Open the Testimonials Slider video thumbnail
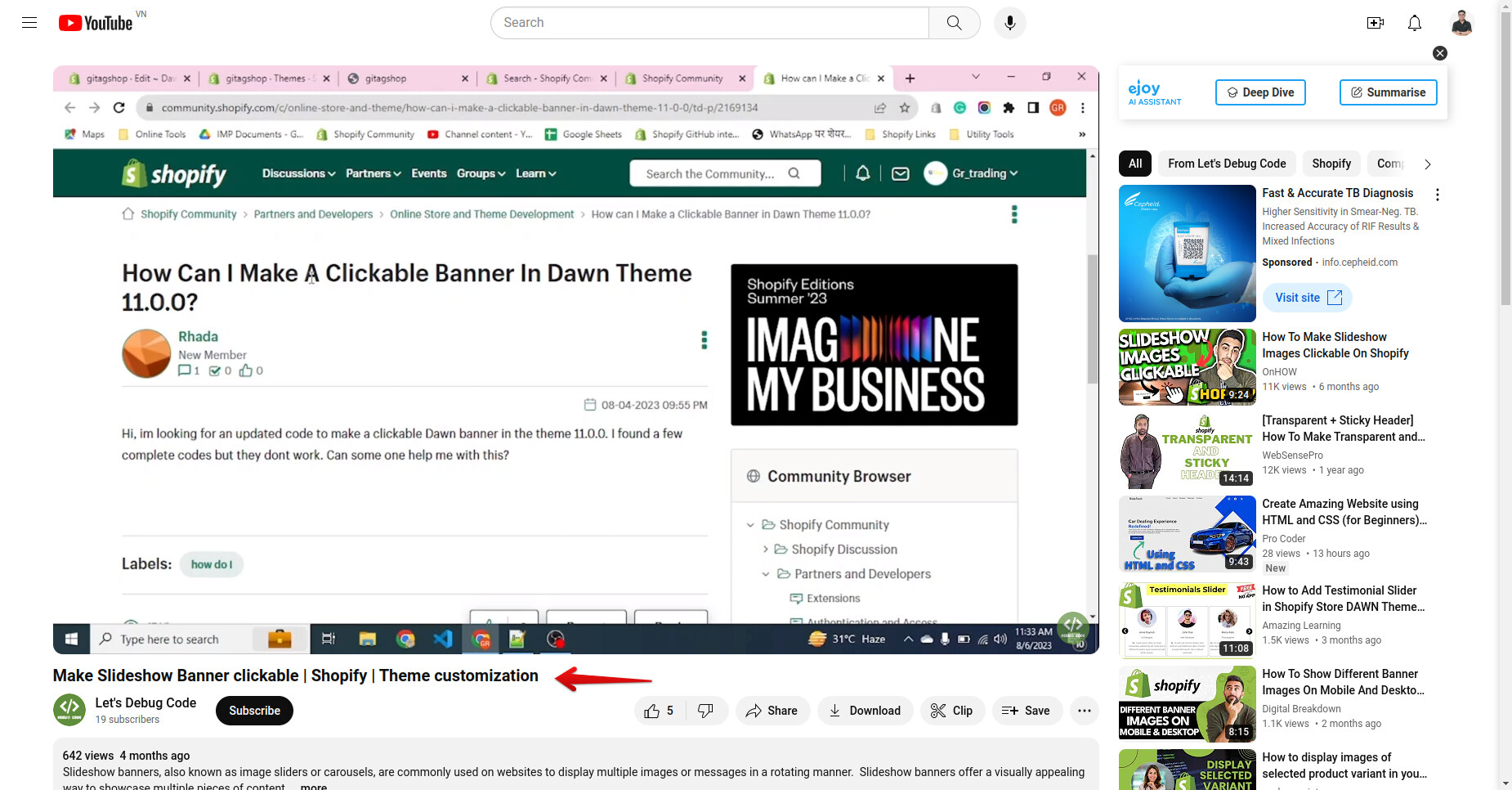Viewport: 1512px width, 790px height. click(1187, 621)
